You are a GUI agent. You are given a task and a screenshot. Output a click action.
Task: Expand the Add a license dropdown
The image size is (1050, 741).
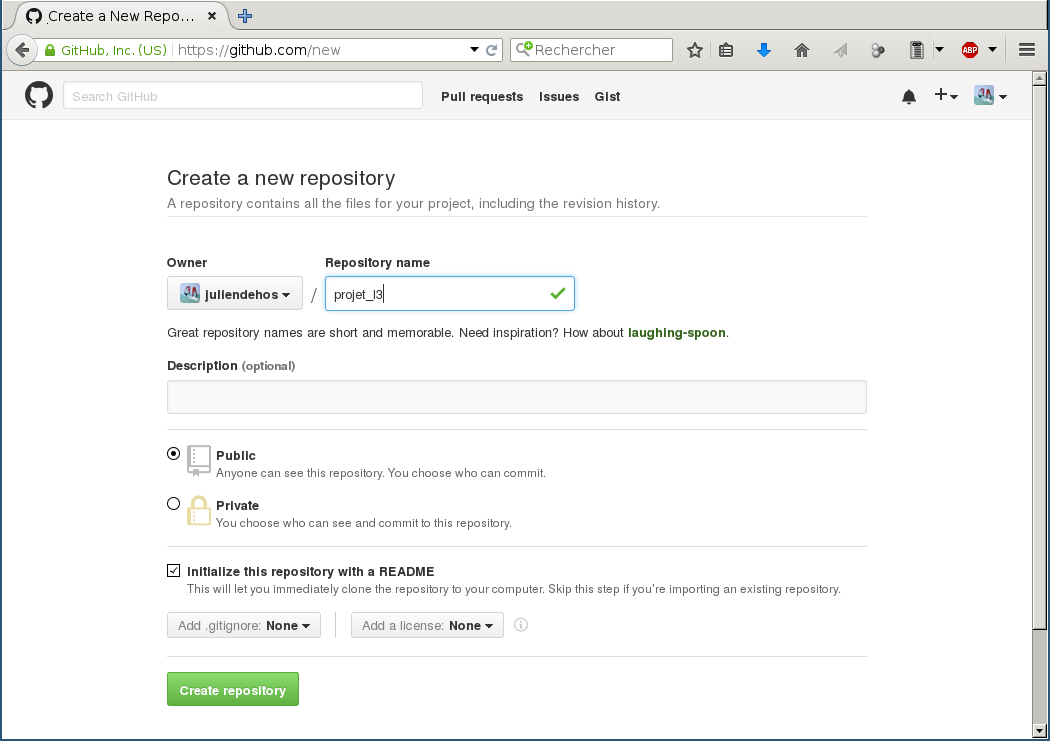pyautogui.click(x=427, y=625)
